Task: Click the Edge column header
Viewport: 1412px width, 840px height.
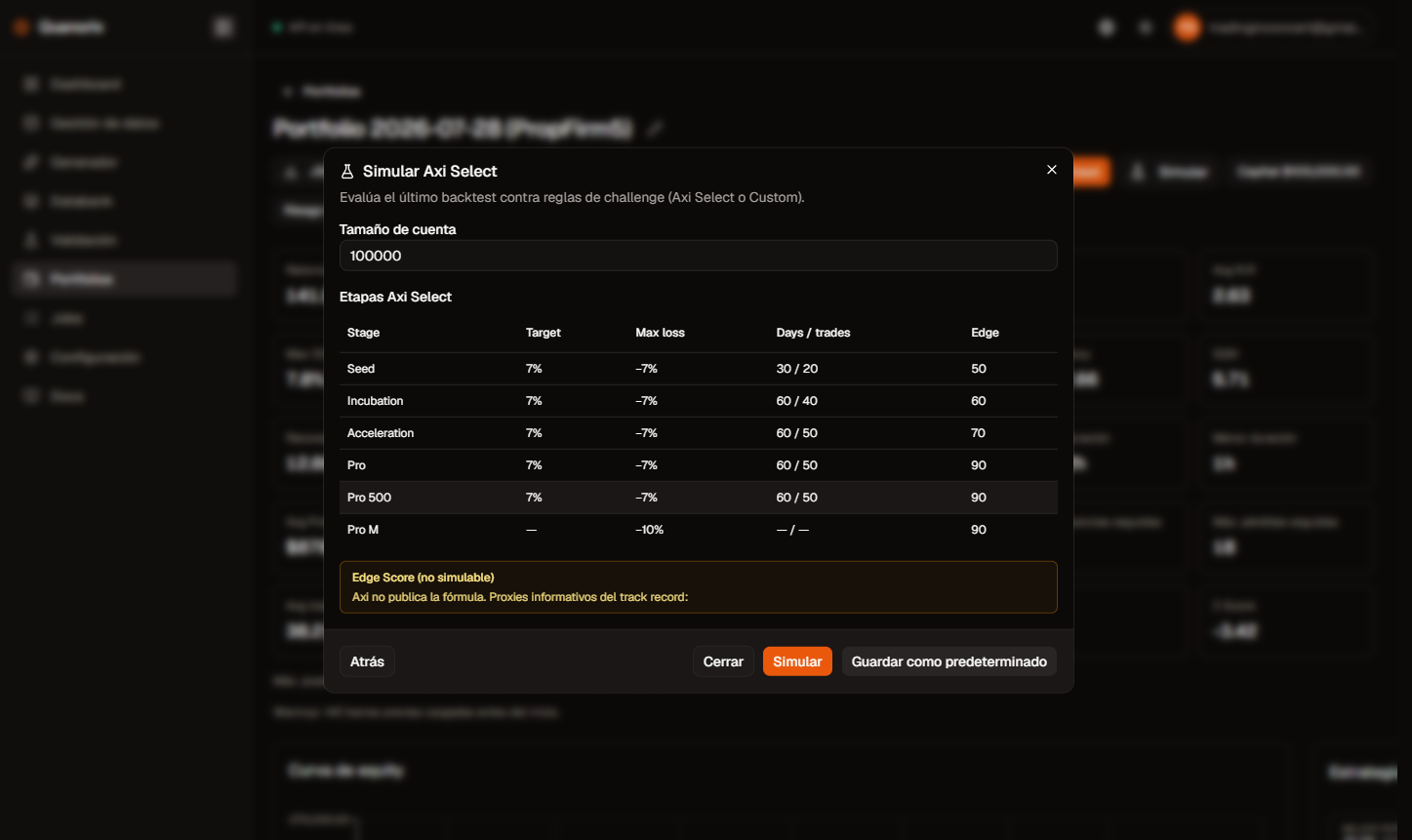Action: (985, 333)
